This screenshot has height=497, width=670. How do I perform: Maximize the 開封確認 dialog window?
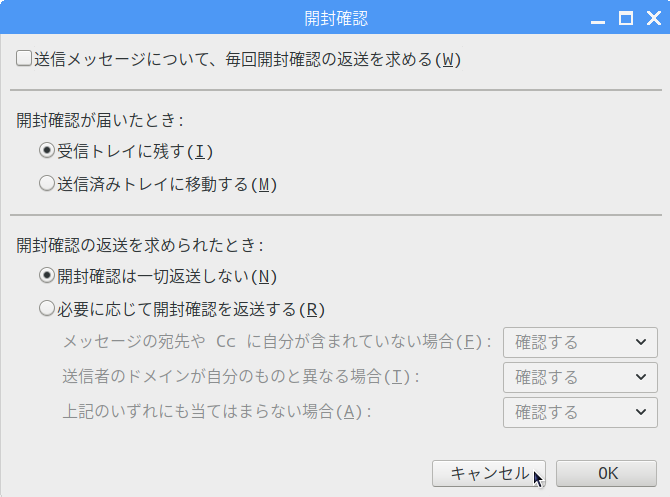[626, 19]
